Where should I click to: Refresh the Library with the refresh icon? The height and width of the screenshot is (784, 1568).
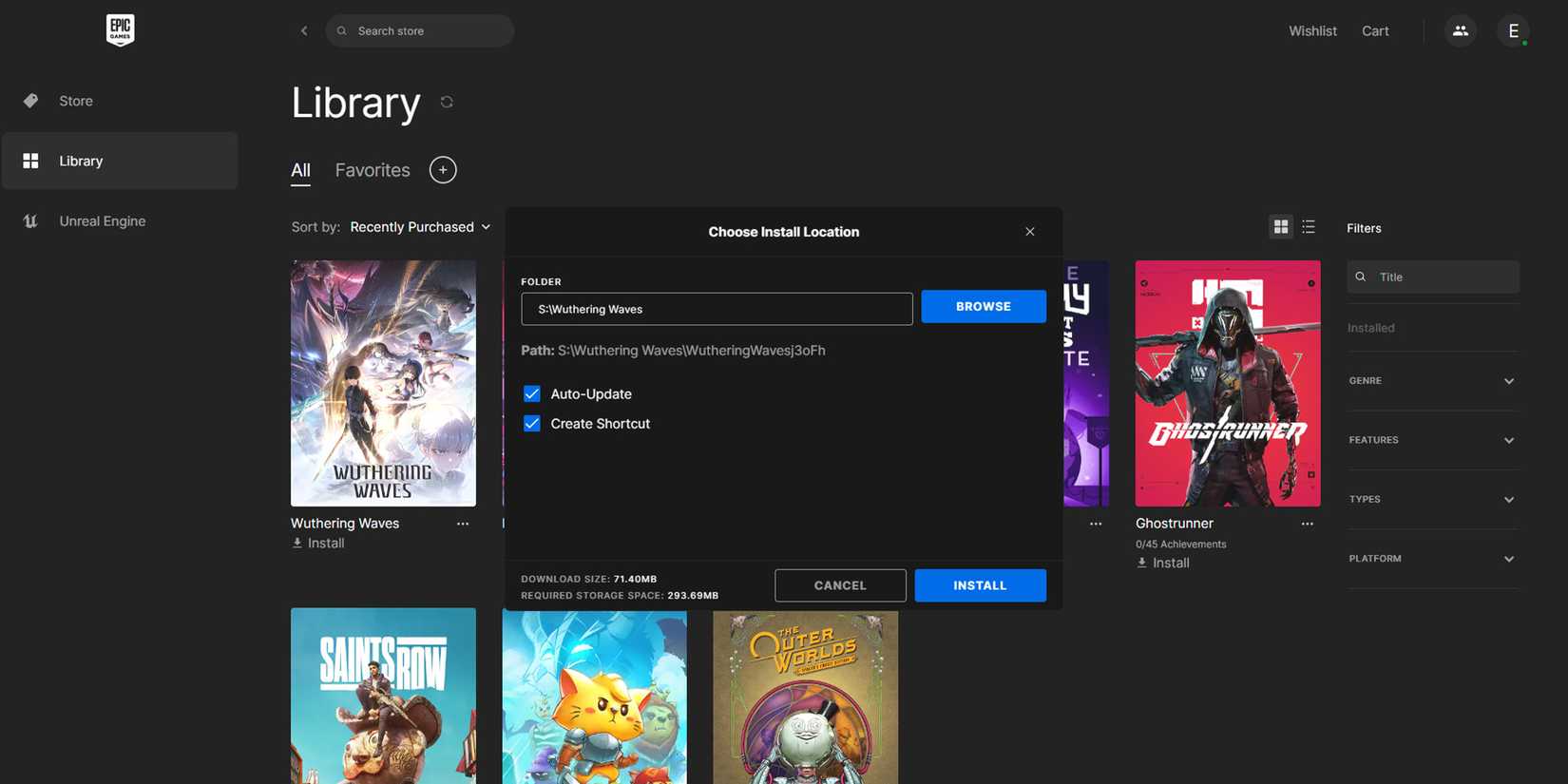[447, 102]
